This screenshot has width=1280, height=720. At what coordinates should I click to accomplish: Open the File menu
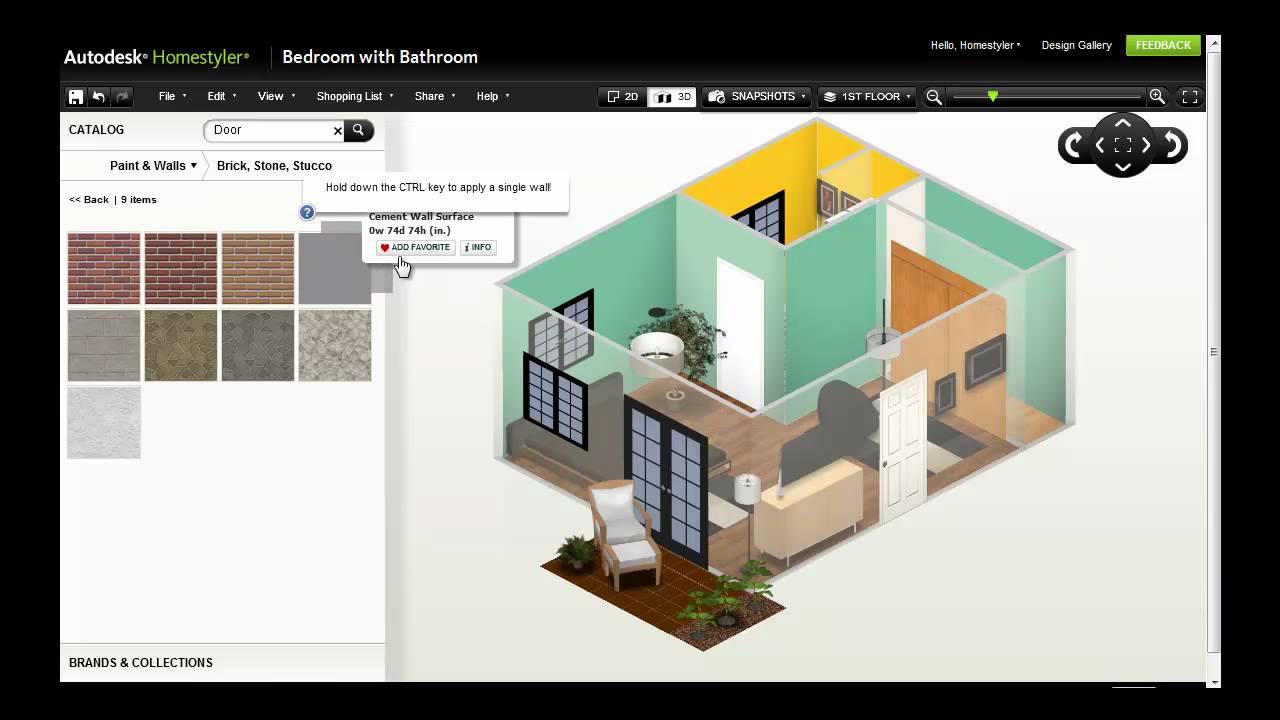coord(171,97)
